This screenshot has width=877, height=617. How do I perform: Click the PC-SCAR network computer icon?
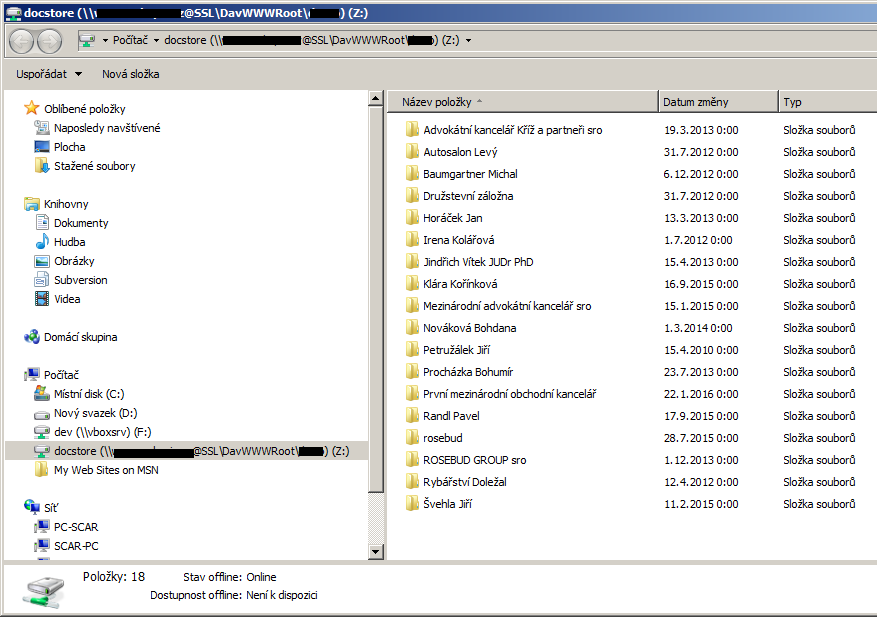click(42, 527)
